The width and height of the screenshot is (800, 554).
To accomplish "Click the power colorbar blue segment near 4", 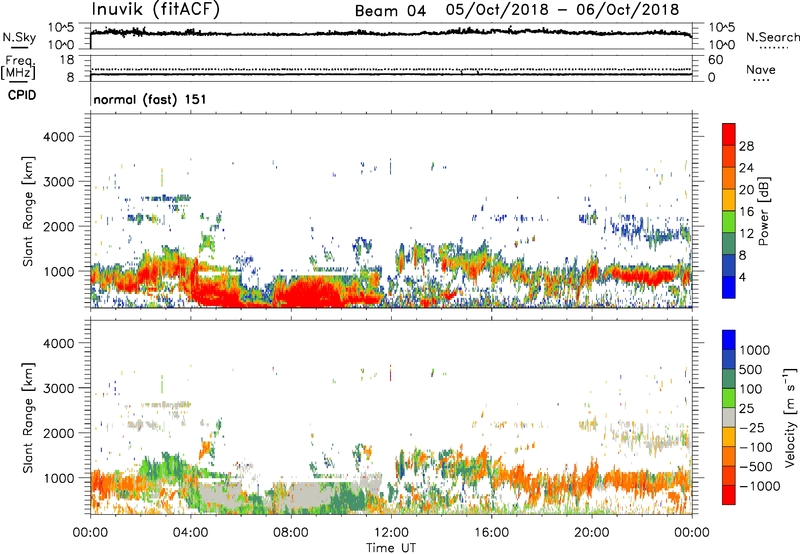I will click(x=729, y=287).
